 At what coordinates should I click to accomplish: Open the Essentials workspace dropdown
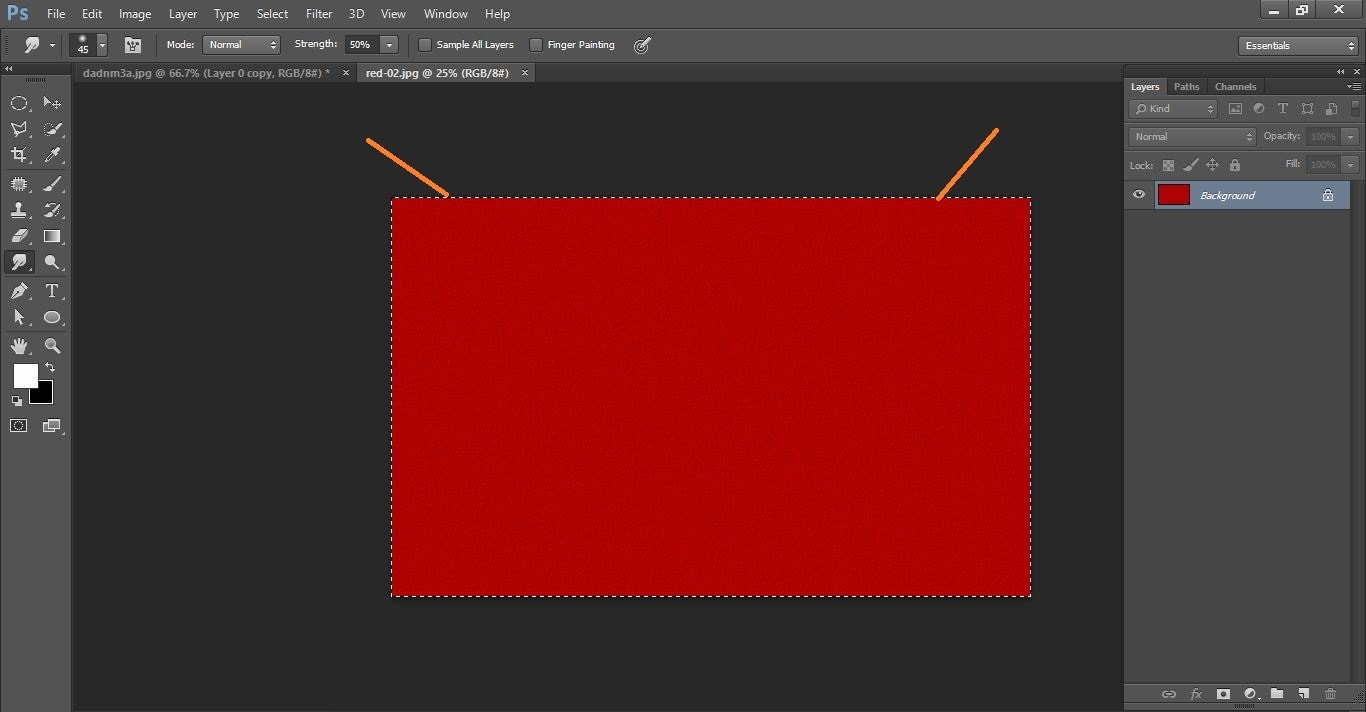(x=1297, y=46)
